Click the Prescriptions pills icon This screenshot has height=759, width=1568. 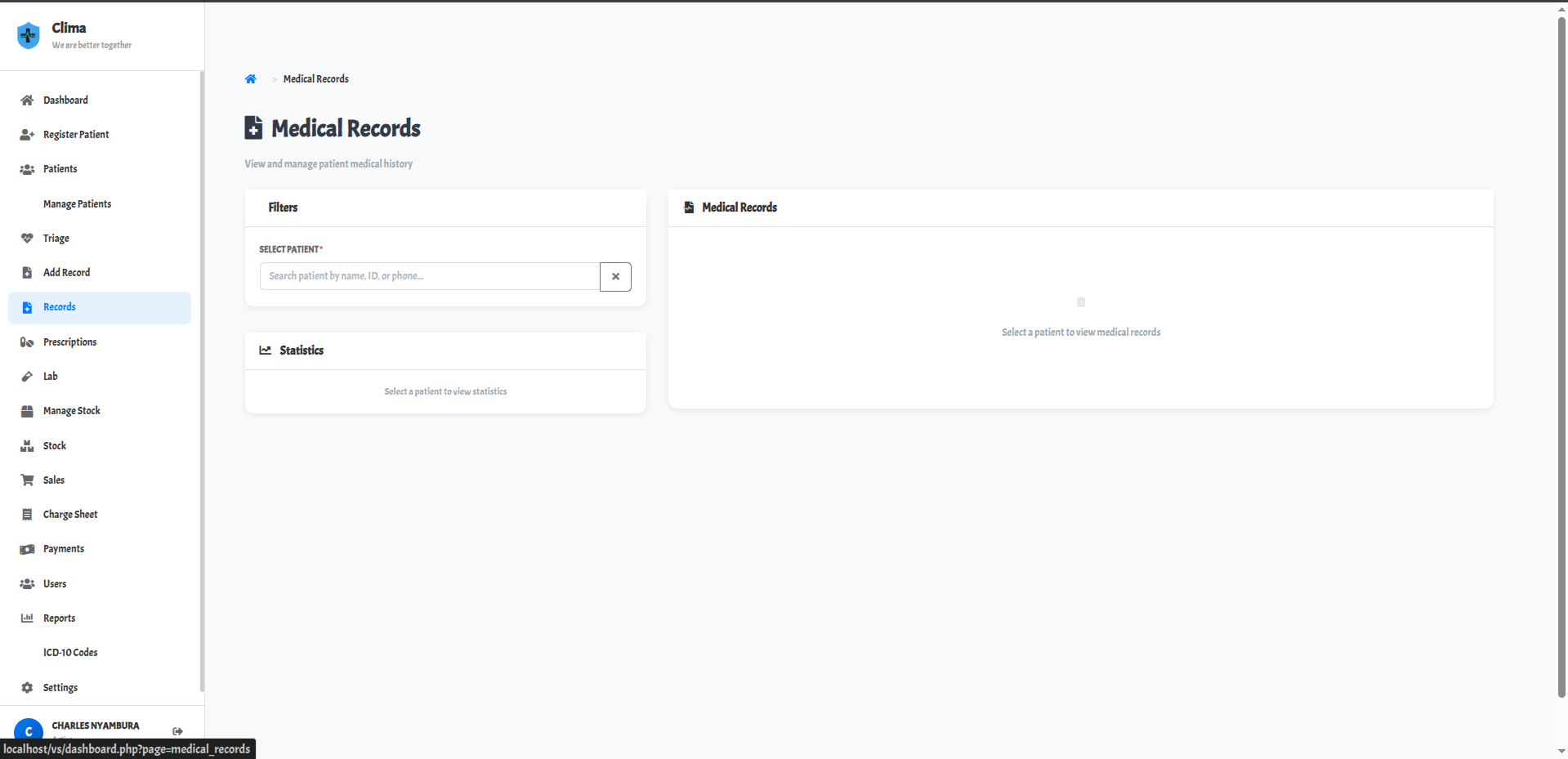[27, 342]
